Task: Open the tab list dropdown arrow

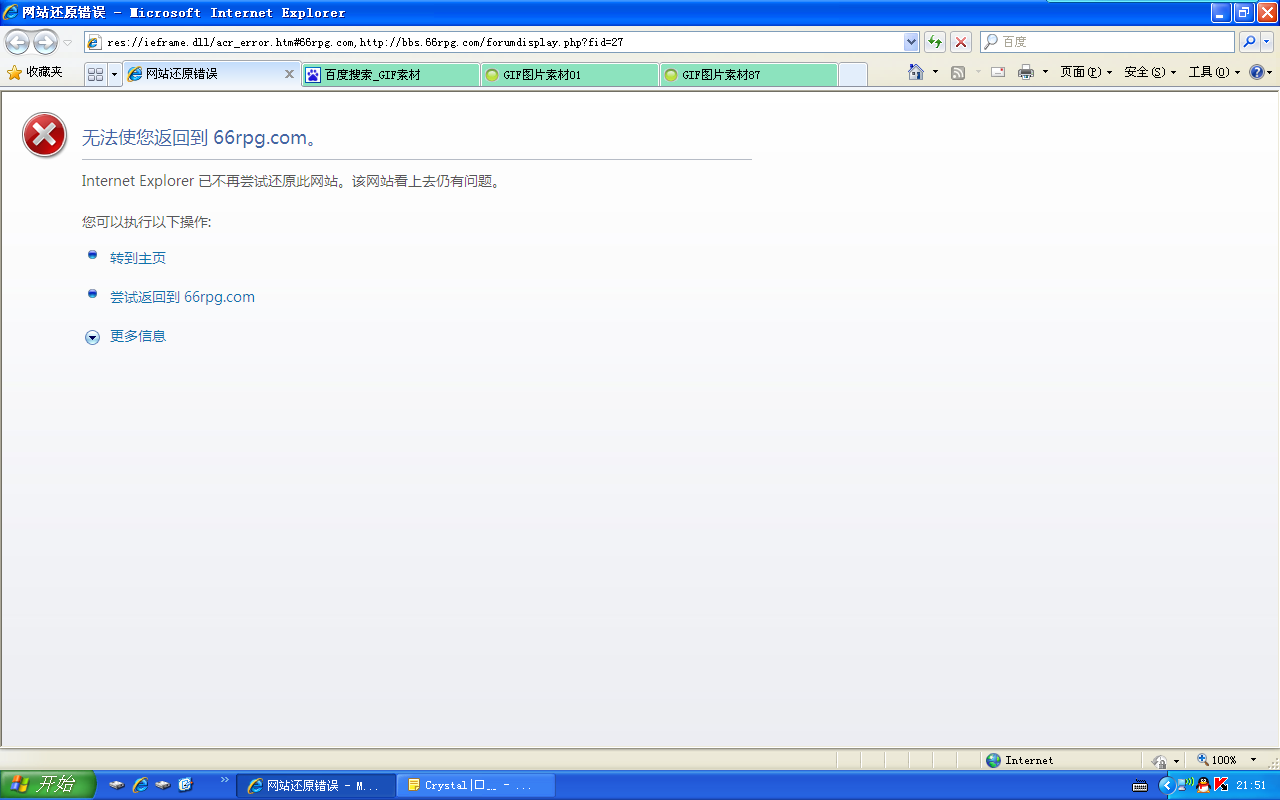Action: 114,74
